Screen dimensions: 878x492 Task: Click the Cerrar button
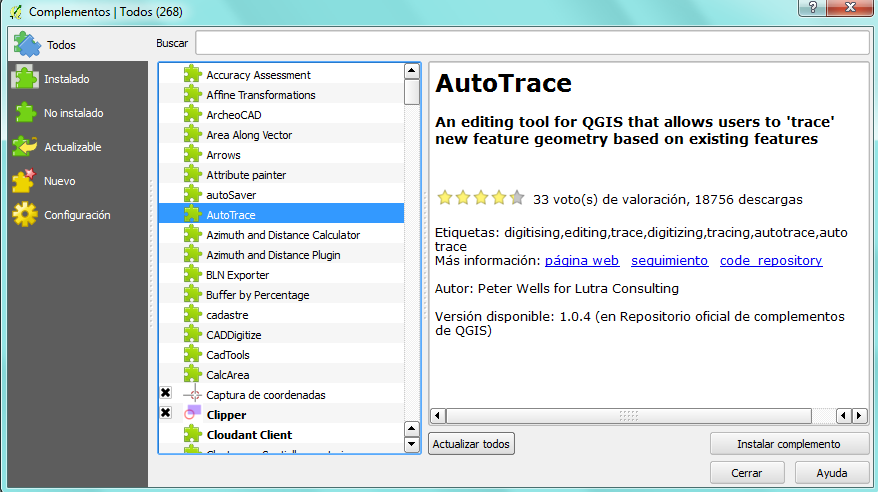[747, 473]
